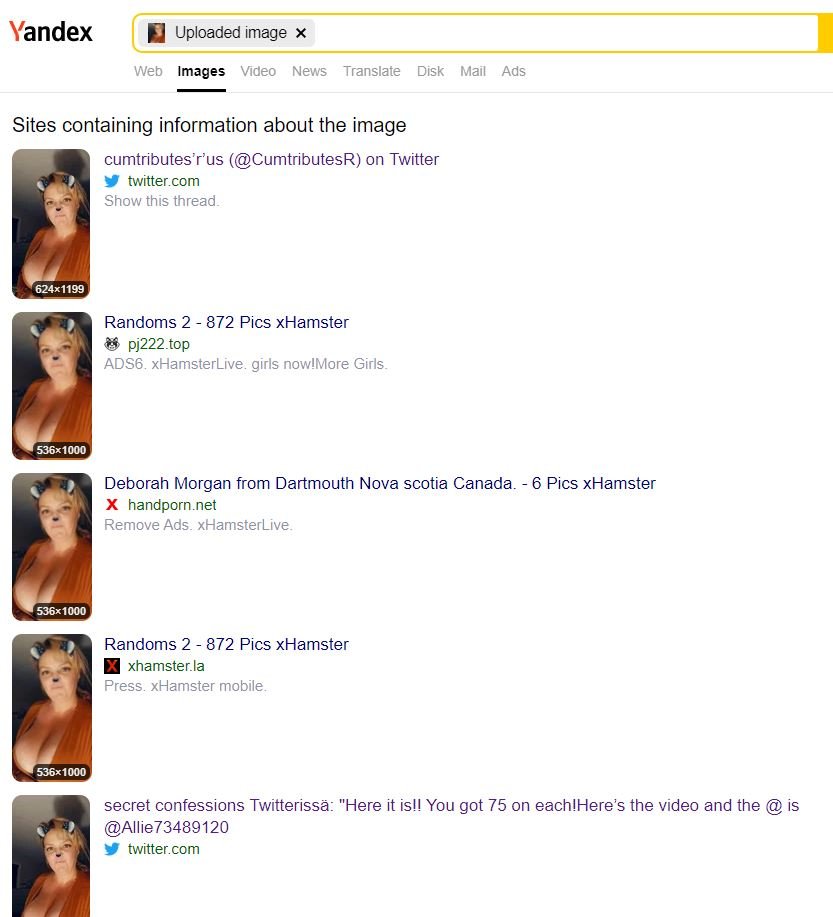Click the Twitter bird icon in last result

tap(112, 849)
